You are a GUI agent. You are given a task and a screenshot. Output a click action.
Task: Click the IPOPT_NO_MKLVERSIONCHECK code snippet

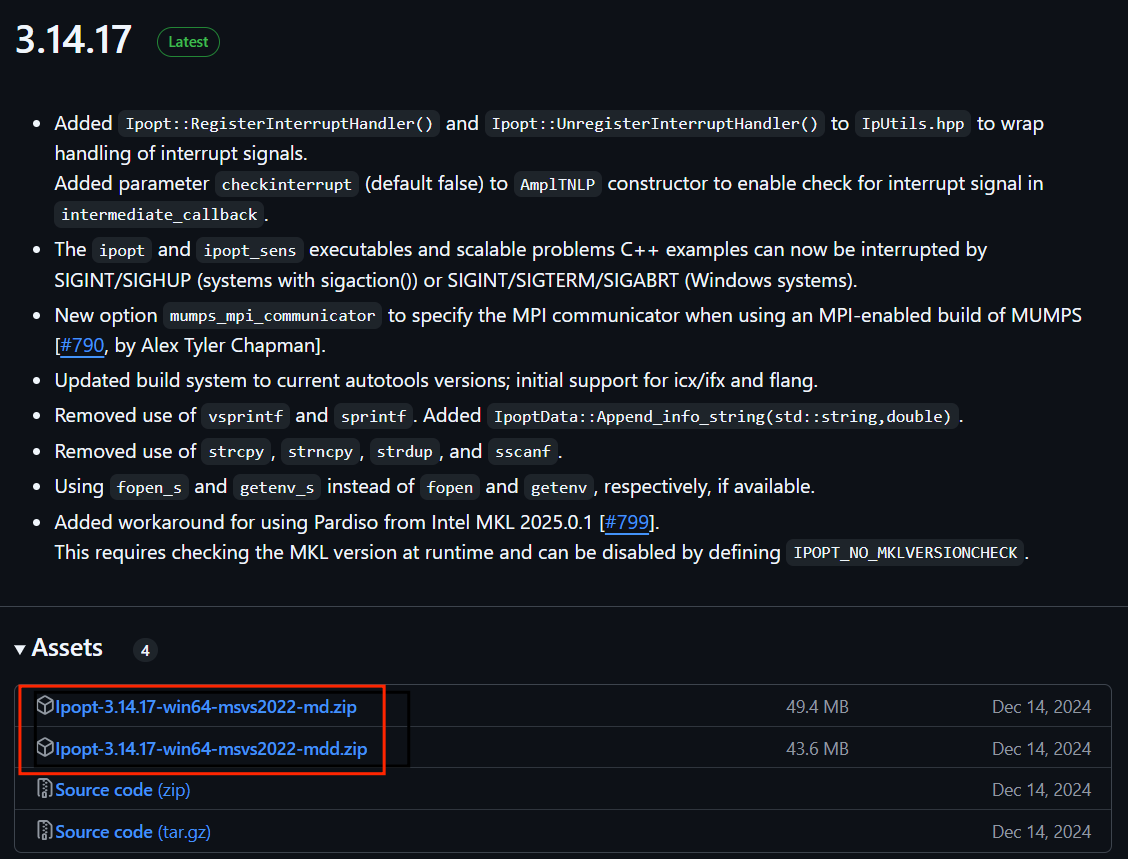click(905, 553)
